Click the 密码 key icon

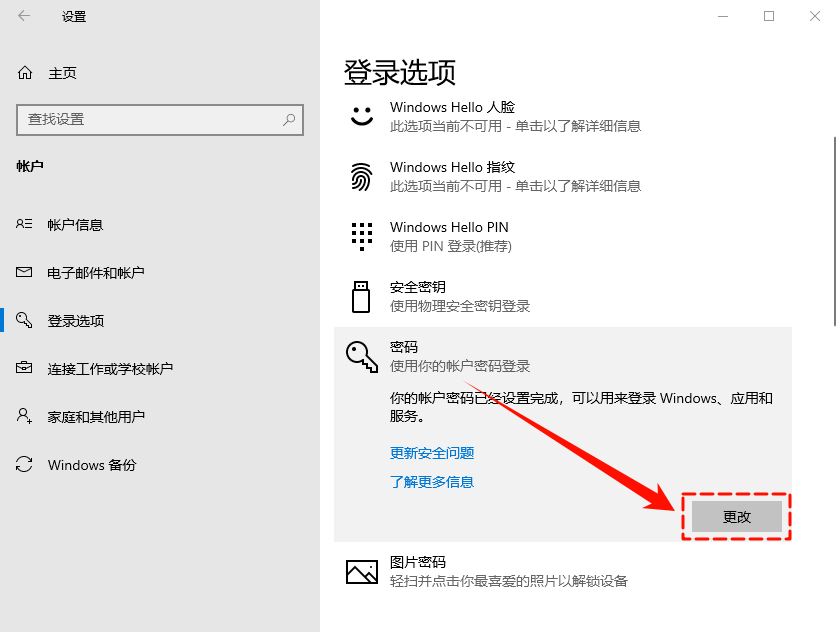click(361, 355)
